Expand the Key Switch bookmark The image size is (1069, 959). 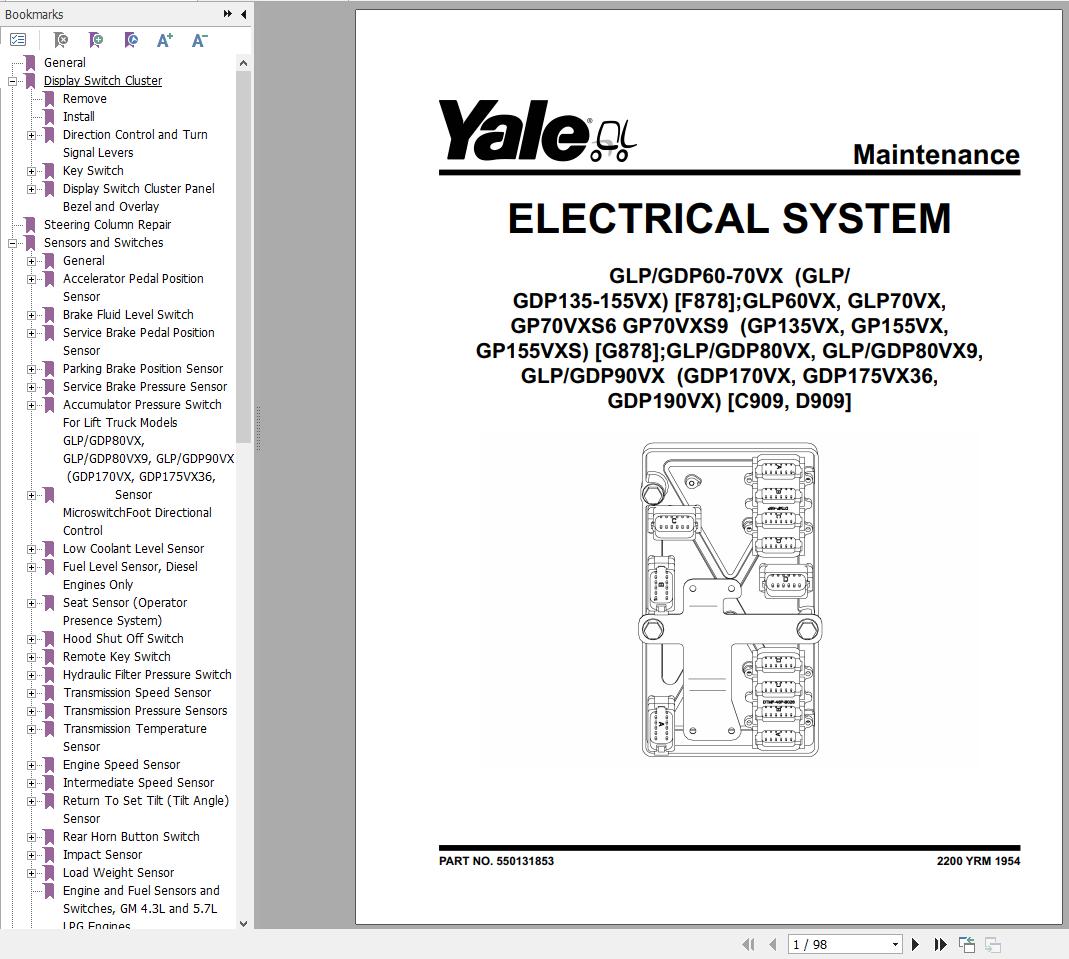tap(31, 171)
